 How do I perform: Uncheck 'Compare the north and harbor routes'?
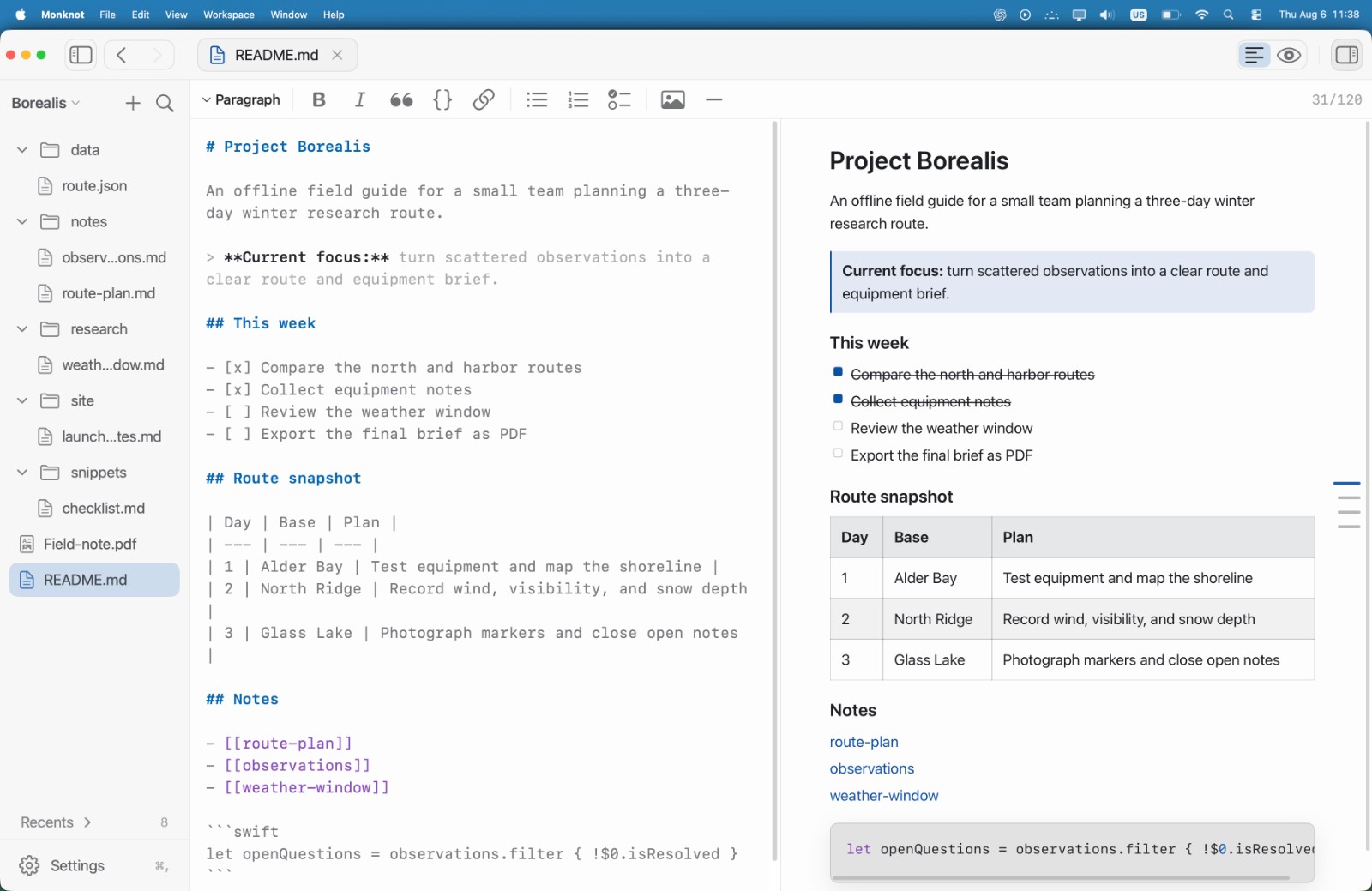838,372
